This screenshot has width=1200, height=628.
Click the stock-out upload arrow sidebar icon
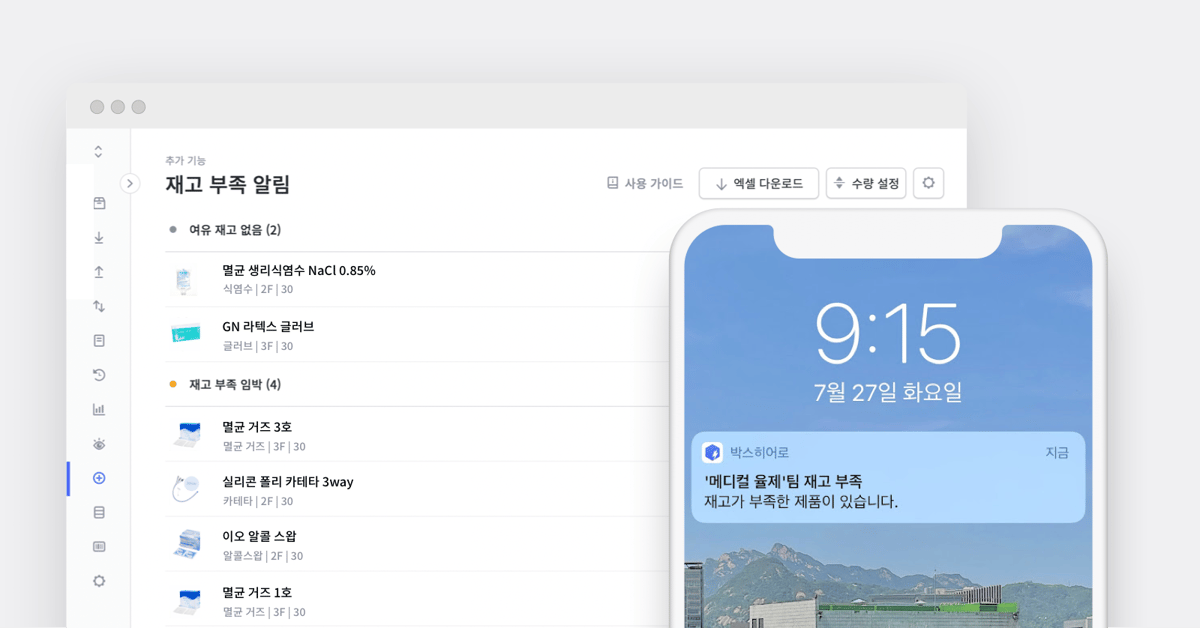tap(99, 272)
